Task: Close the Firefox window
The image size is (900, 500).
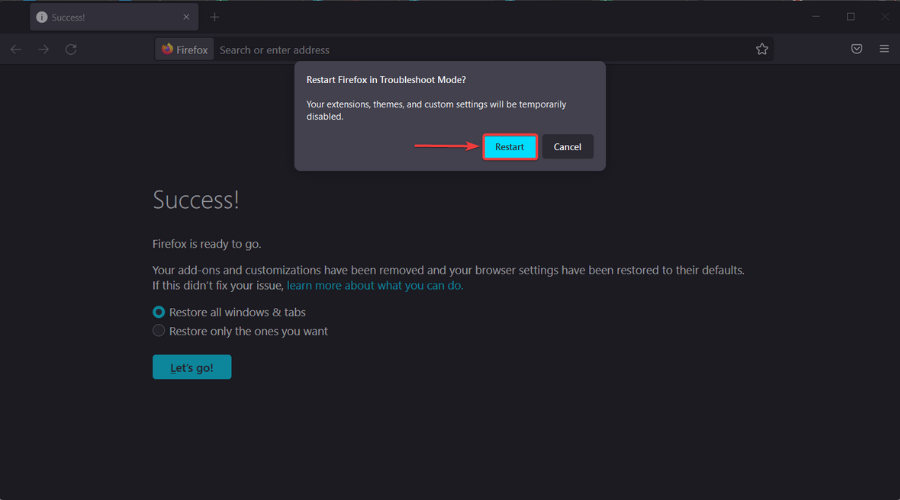Action: coord(885,17)
